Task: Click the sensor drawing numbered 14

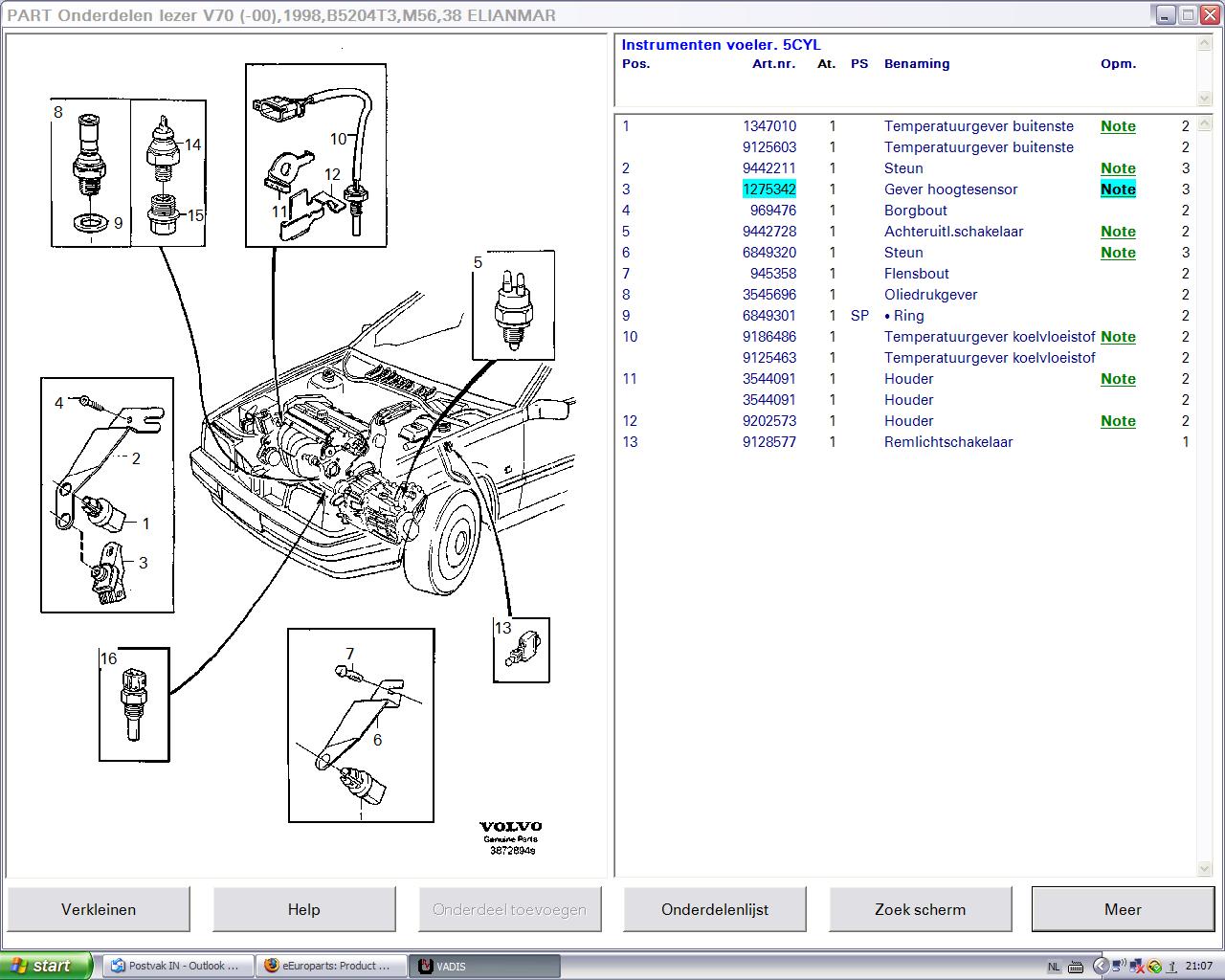Action: [x=163, y=148]
